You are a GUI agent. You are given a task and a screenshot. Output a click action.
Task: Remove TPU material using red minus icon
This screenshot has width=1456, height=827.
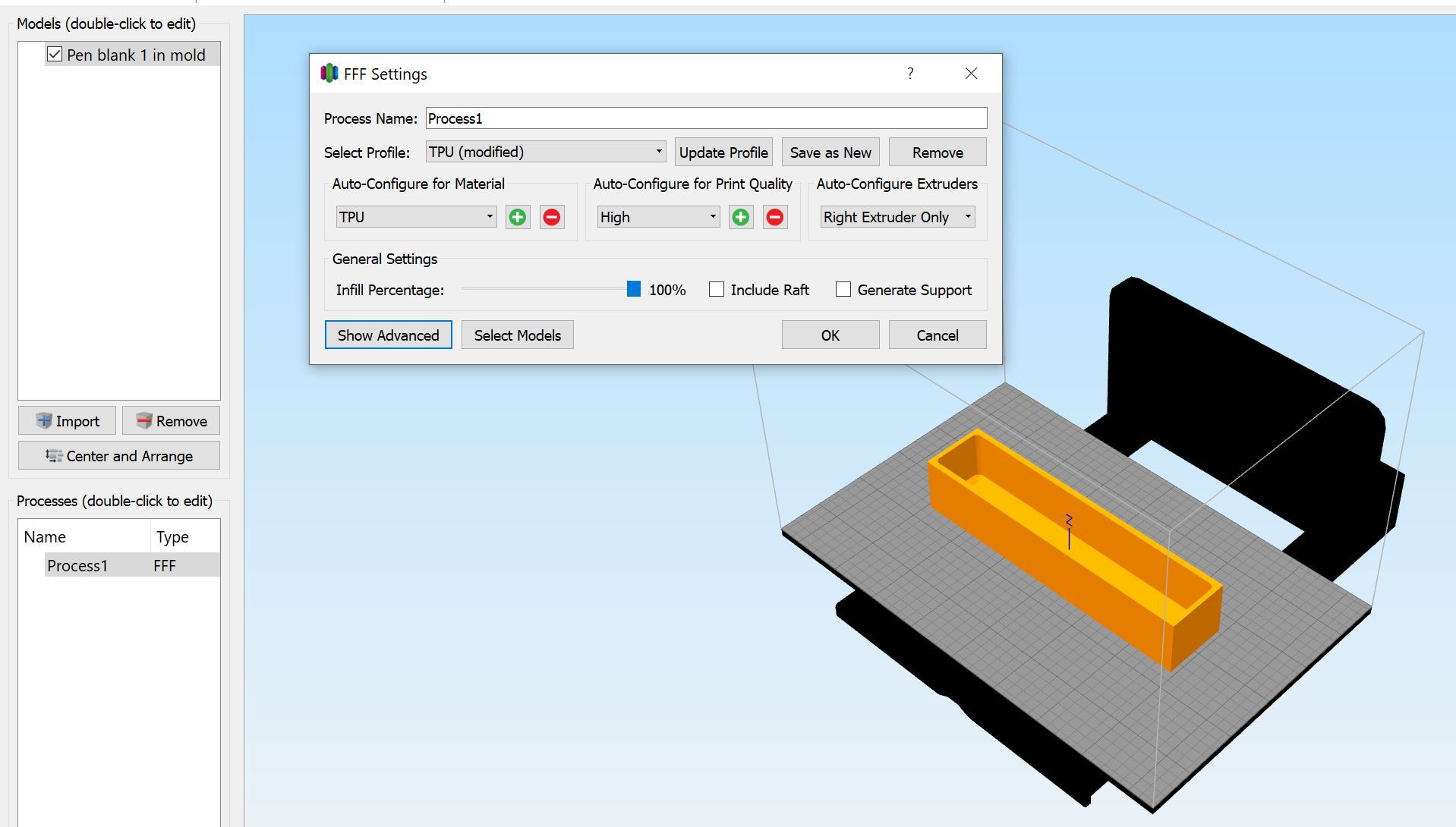pos(551,217)
